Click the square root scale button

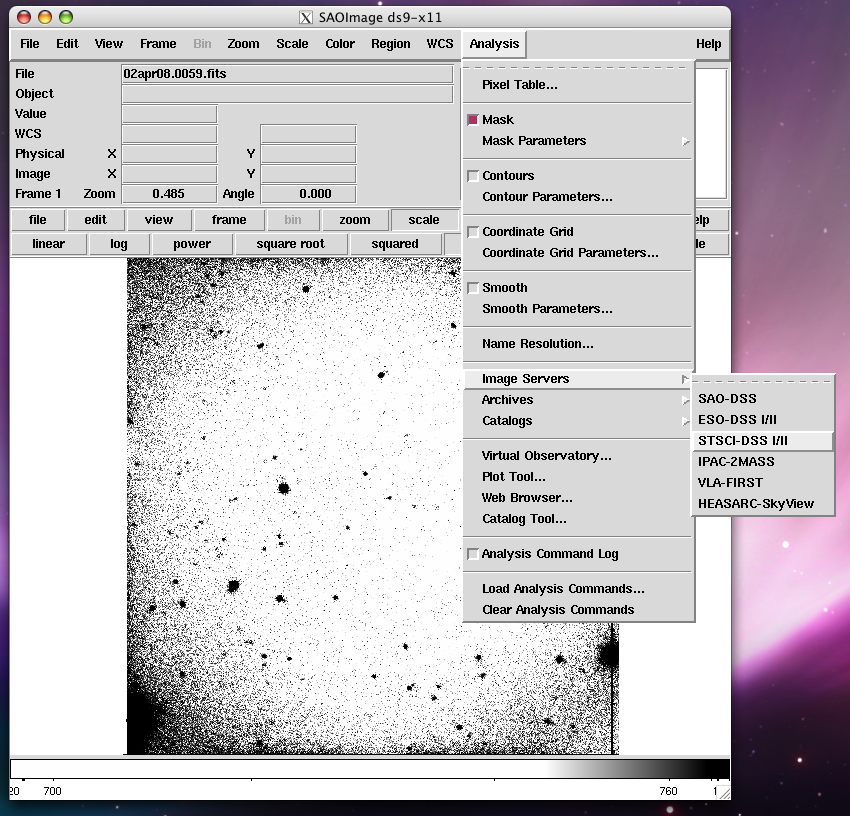click(x=290, y=244)
